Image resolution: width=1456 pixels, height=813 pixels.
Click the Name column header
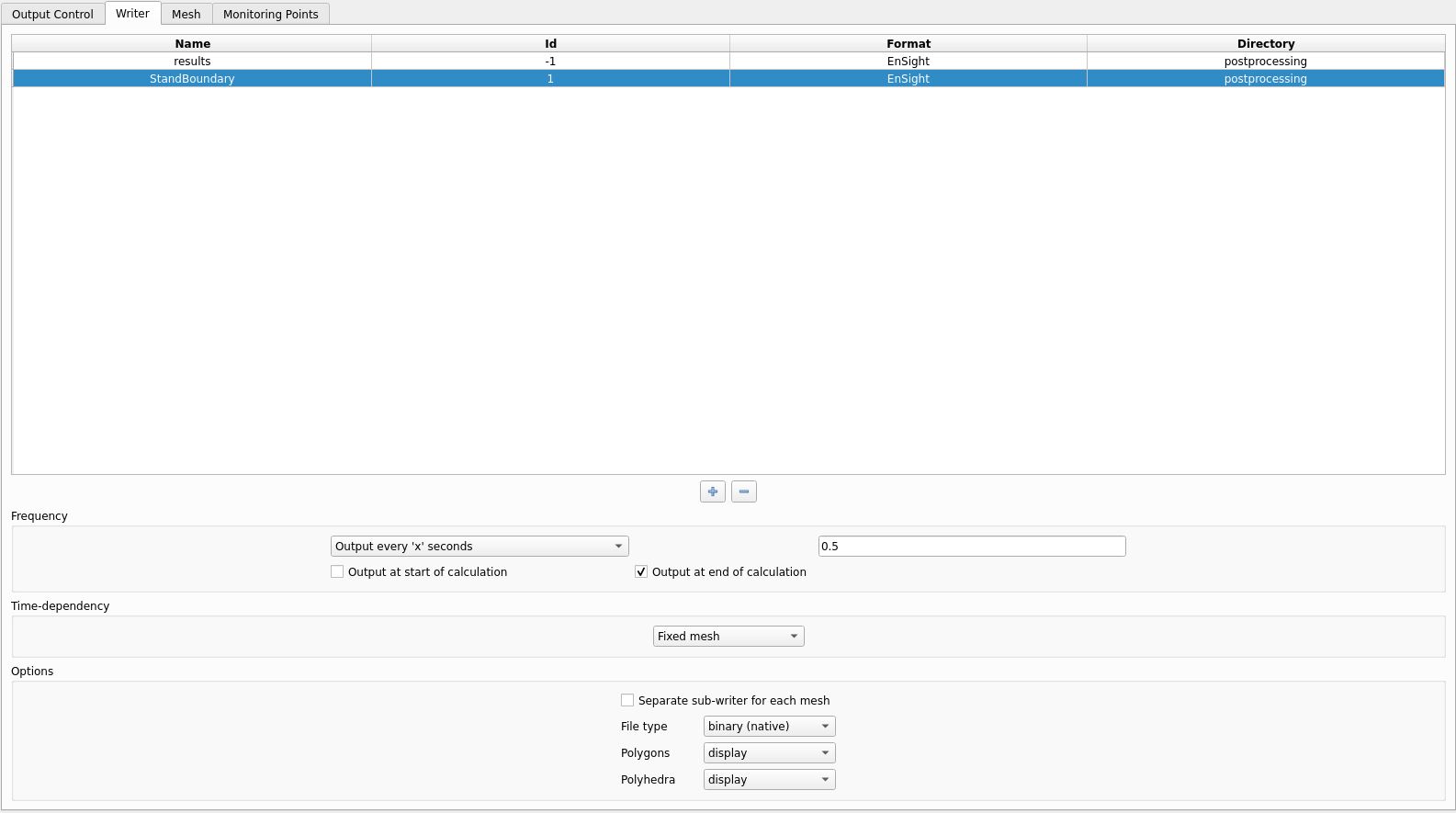pos(192,43)
